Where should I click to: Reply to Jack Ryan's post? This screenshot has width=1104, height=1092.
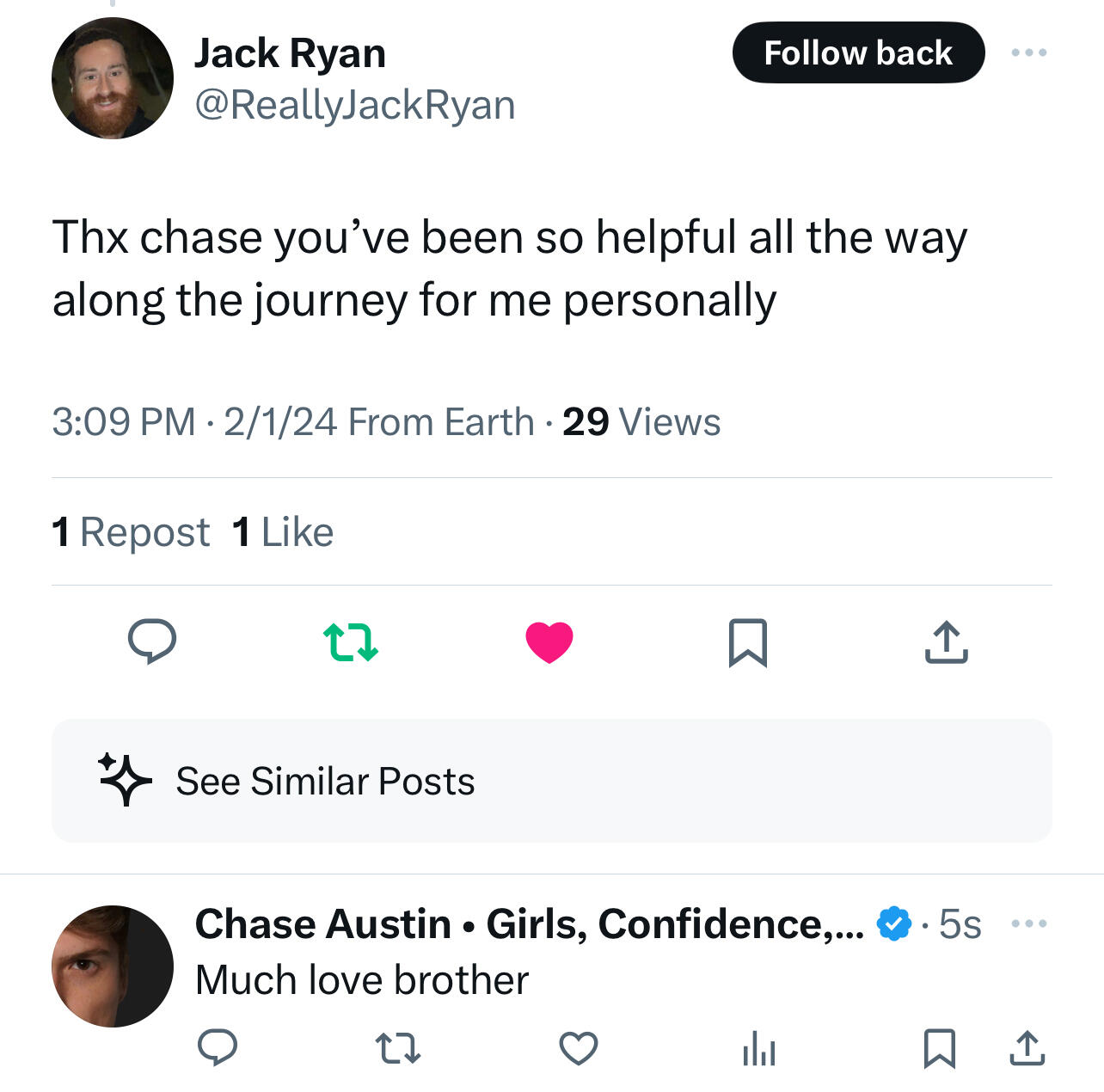point(152,641)
